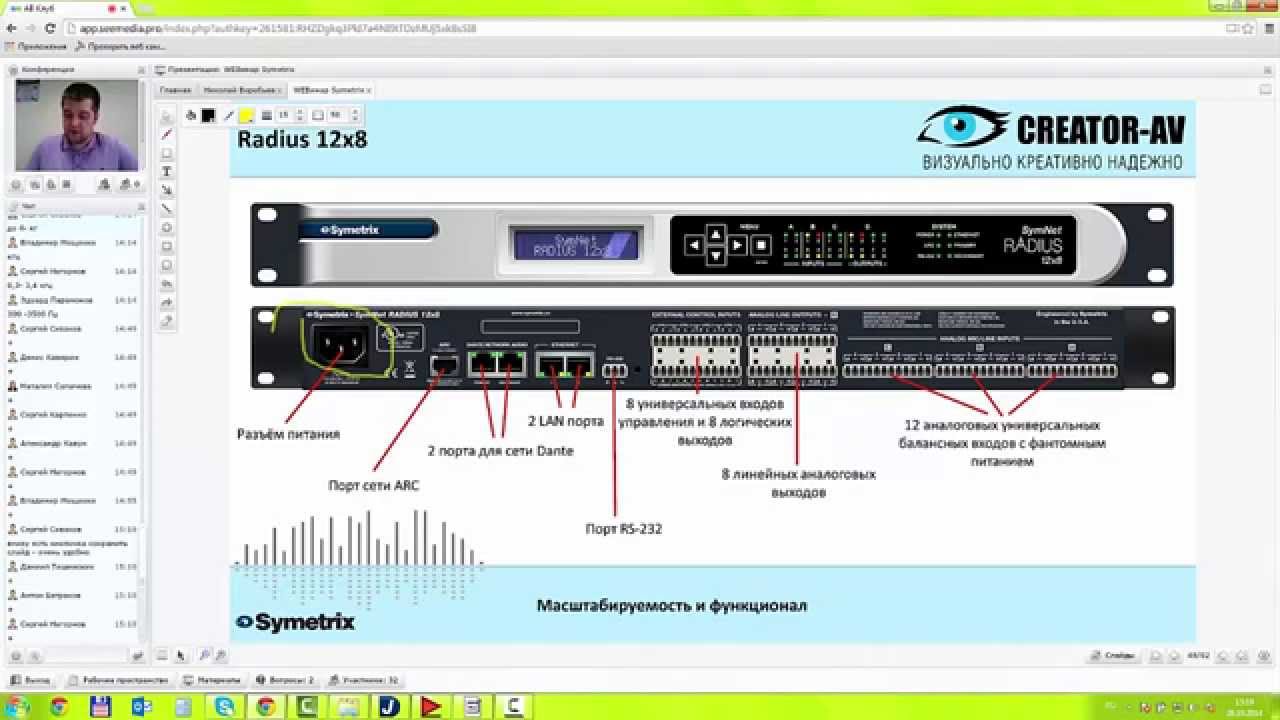The image size is (1280, 720).
Task: Click Наталия Сапачева chat entry
Action: coord(72,385)
